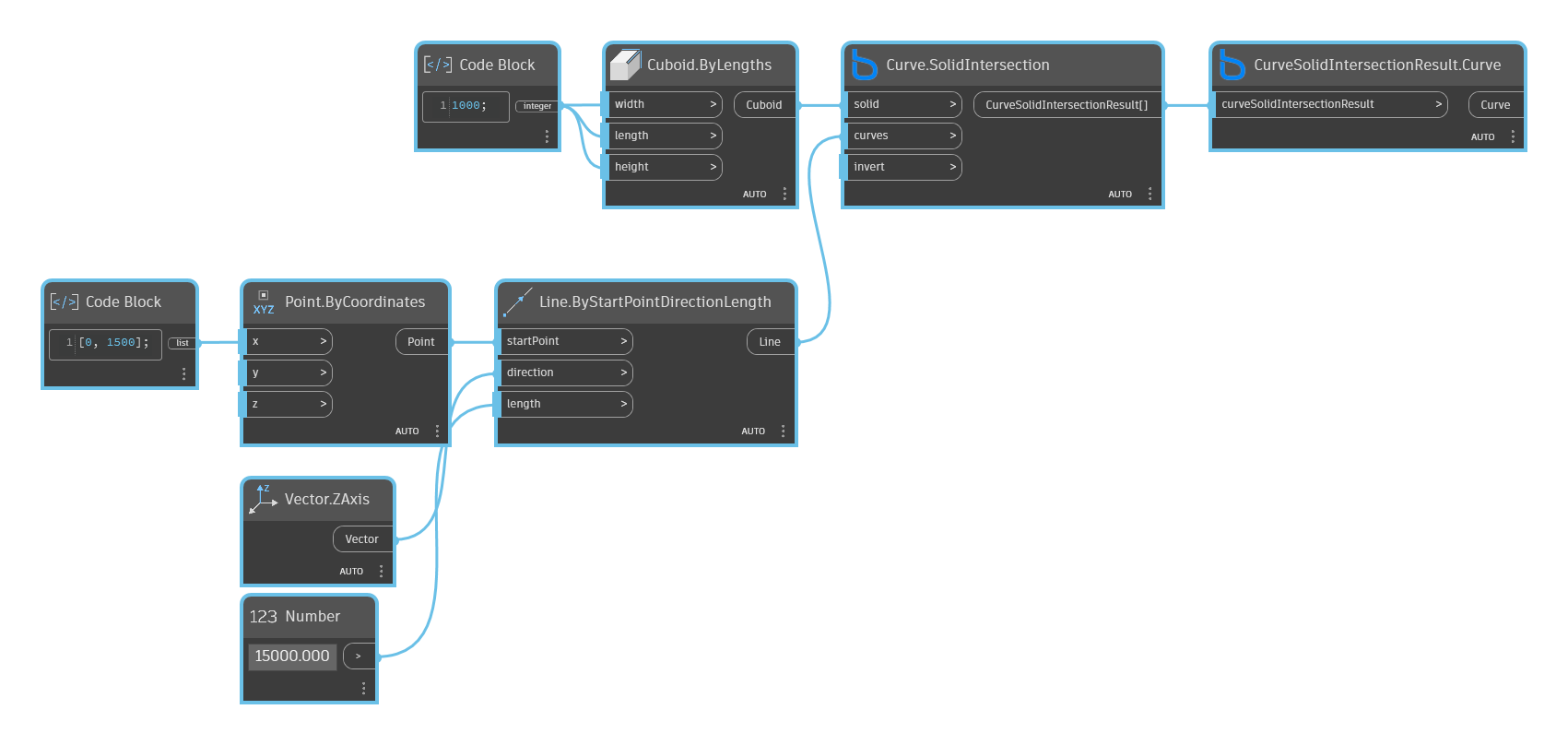Expand the direction input port chevron

[x=623, y=372]
